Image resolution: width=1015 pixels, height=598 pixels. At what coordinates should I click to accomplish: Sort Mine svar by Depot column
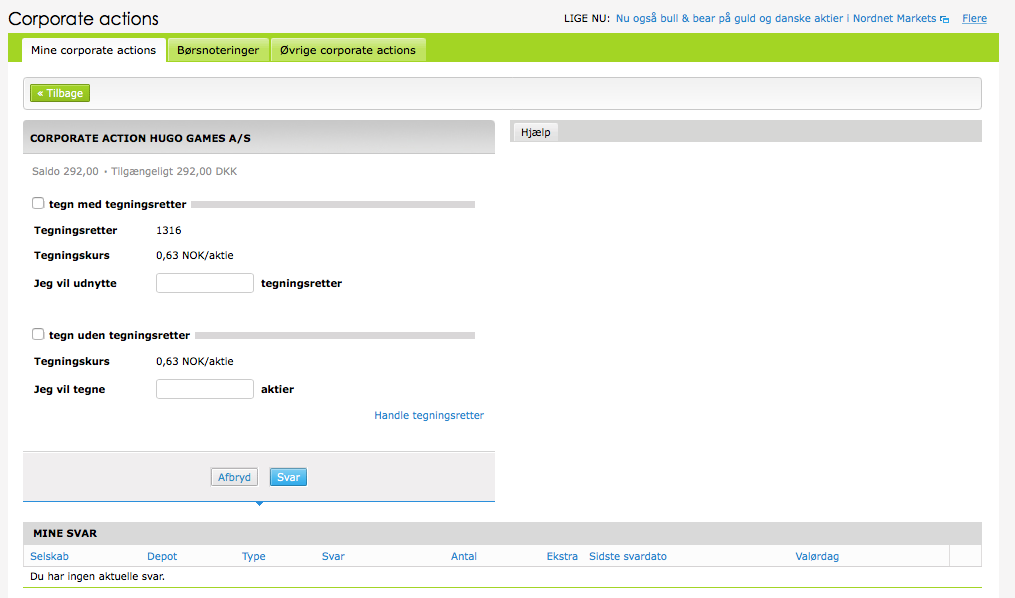(162, 556)
